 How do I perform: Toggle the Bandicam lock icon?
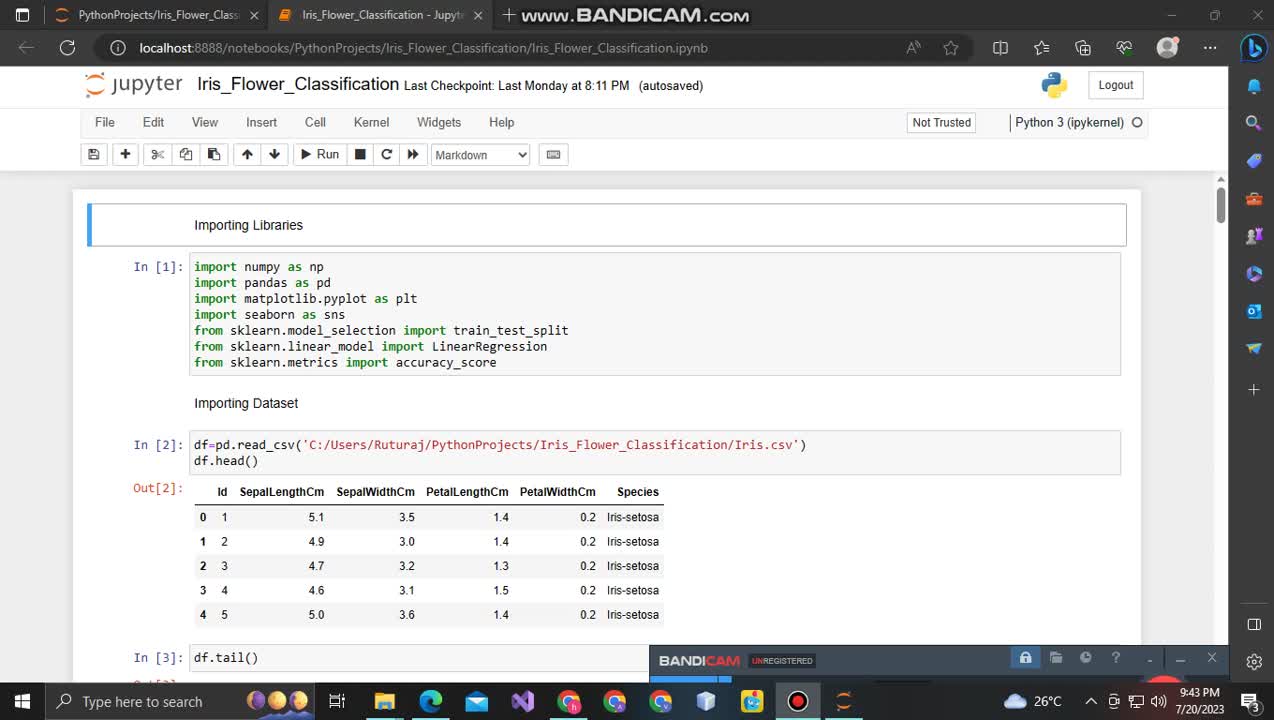point(1025,658)
